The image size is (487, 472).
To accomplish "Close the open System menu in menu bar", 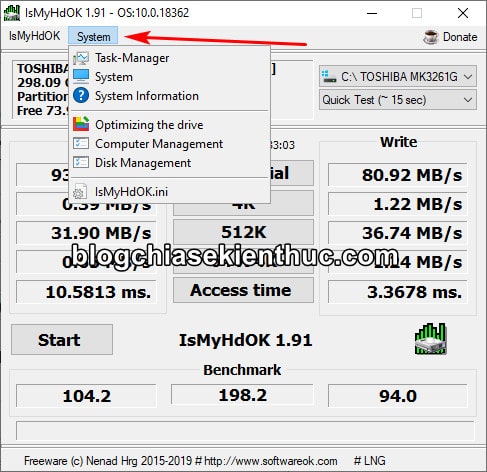I will click(93, 36).
